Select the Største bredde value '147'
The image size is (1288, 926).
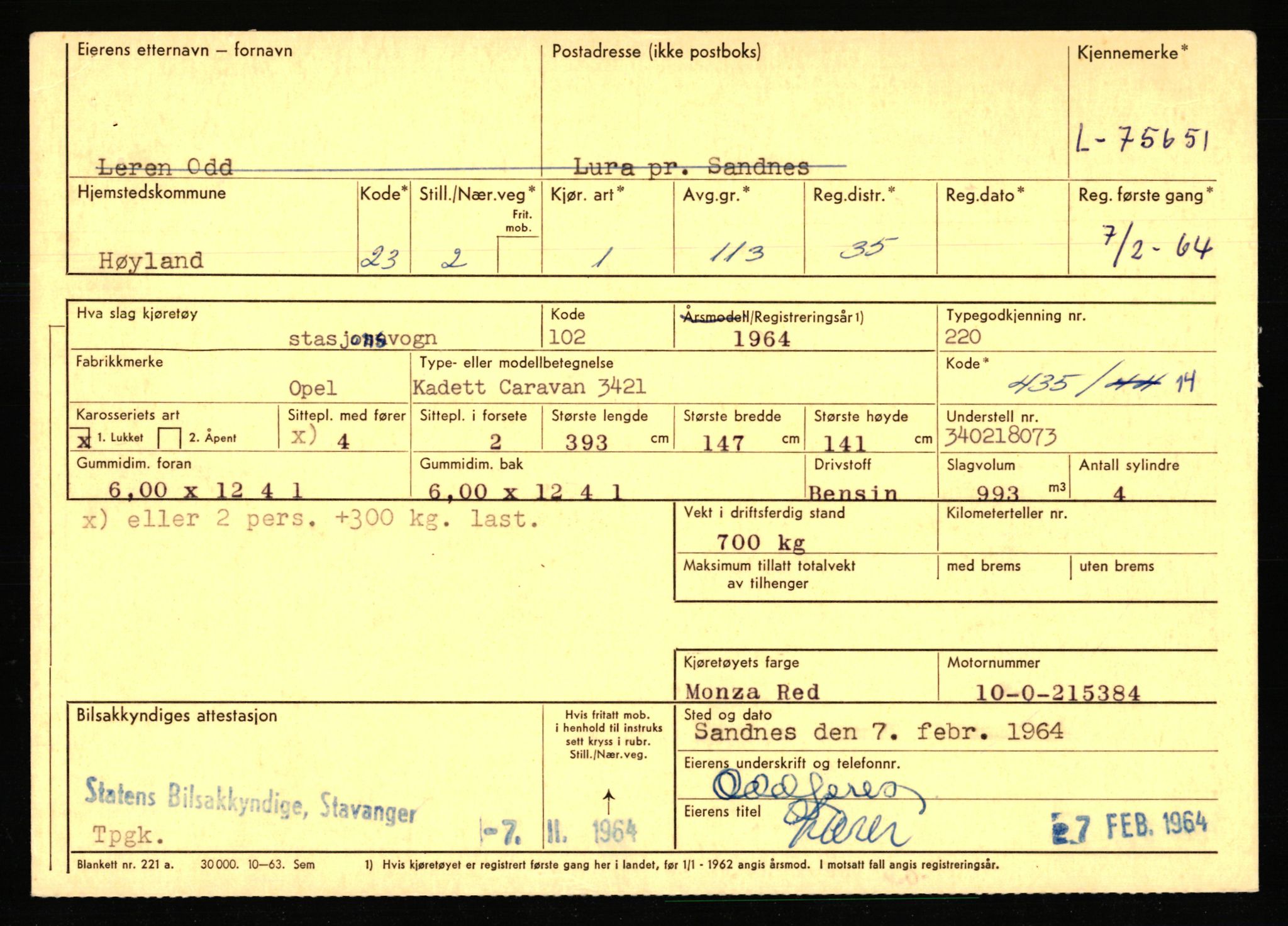click(723, 443)
